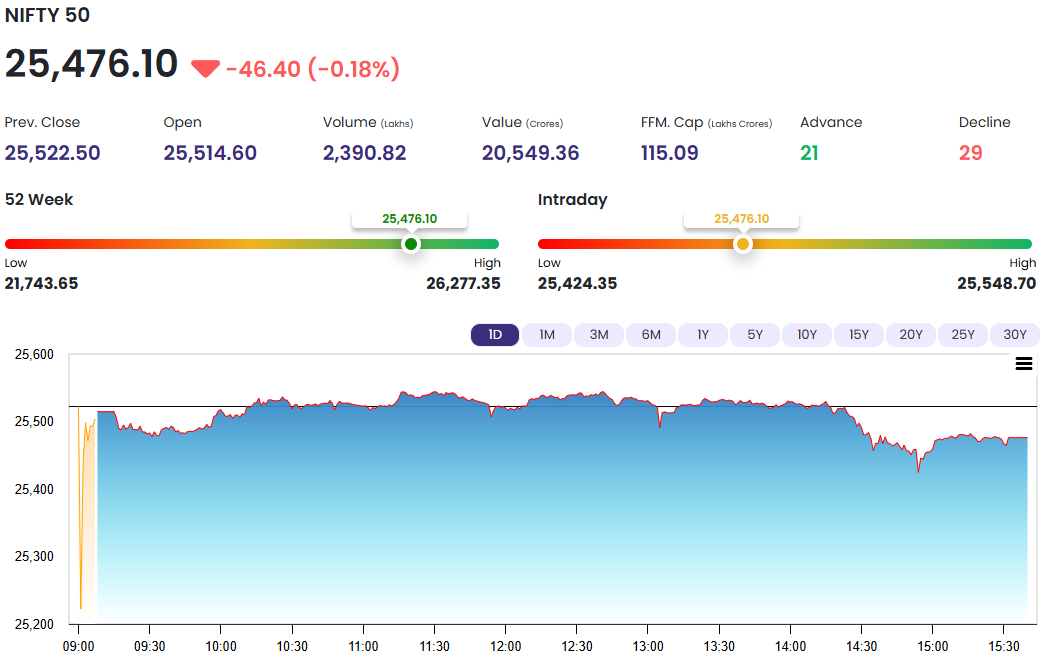Select the 6M chart range
Image resolution: width=1044 pixels, height=663 pixels.
[x=651, y=335]
